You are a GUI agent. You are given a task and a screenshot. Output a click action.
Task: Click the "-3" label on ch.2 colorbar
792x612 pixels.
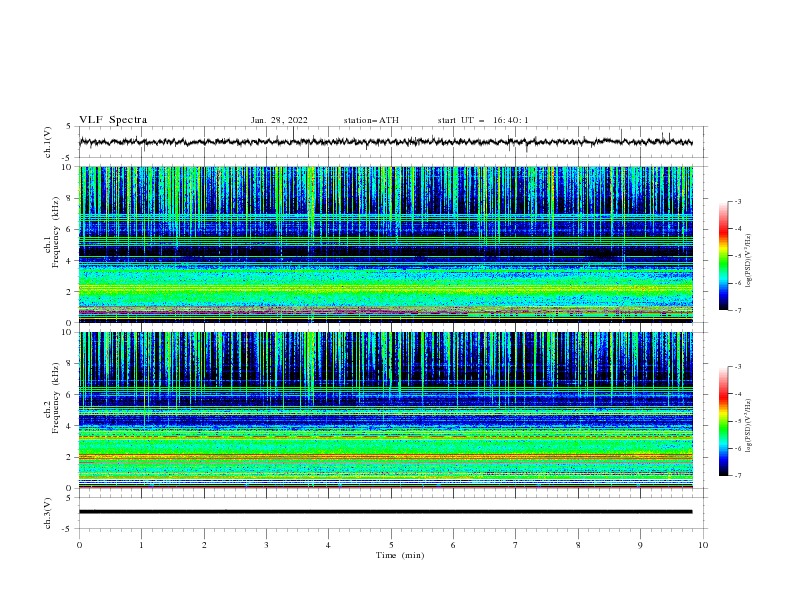point(738,367)
